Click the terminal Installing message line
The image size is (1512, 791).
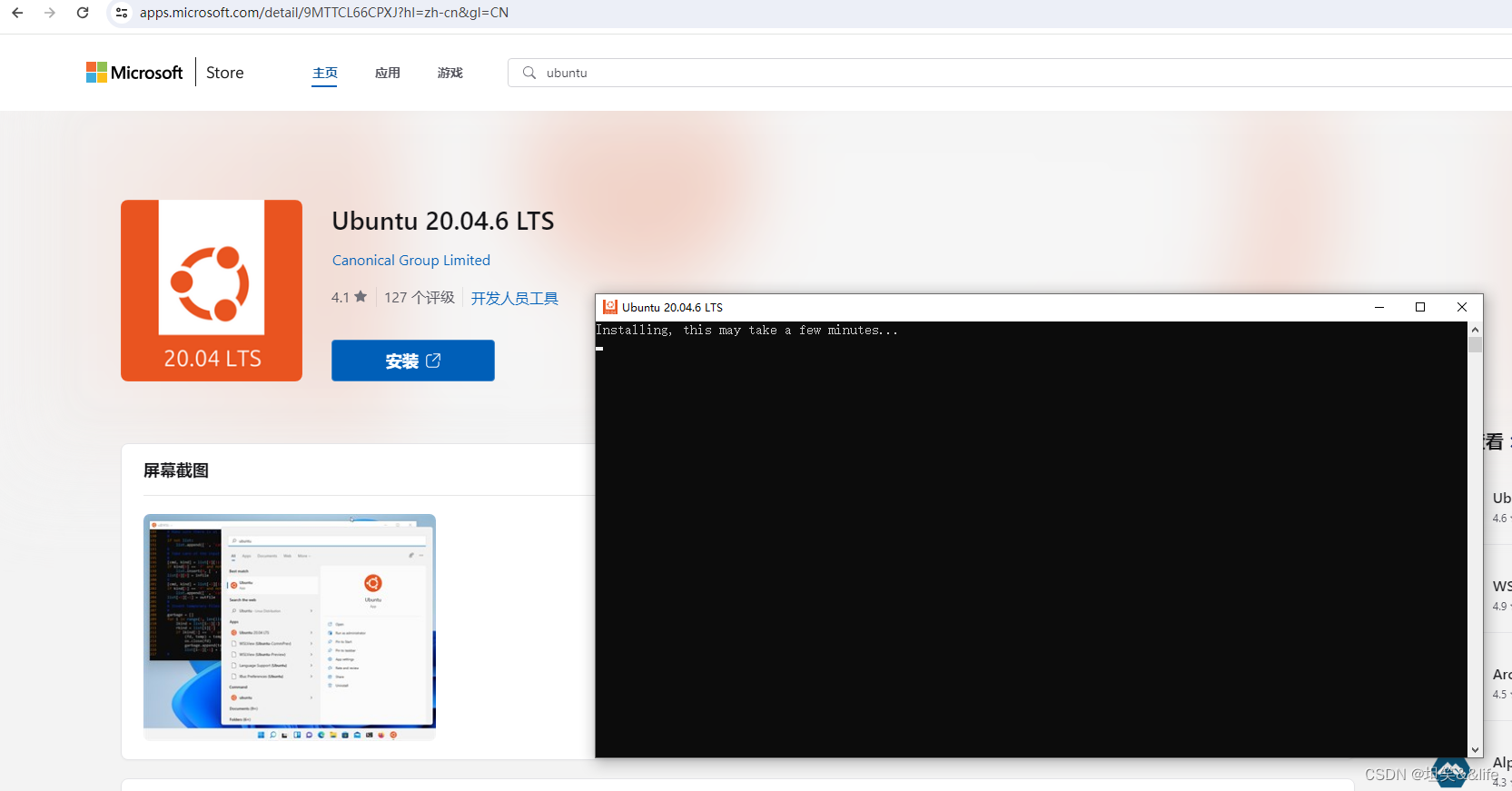point(746,331)
